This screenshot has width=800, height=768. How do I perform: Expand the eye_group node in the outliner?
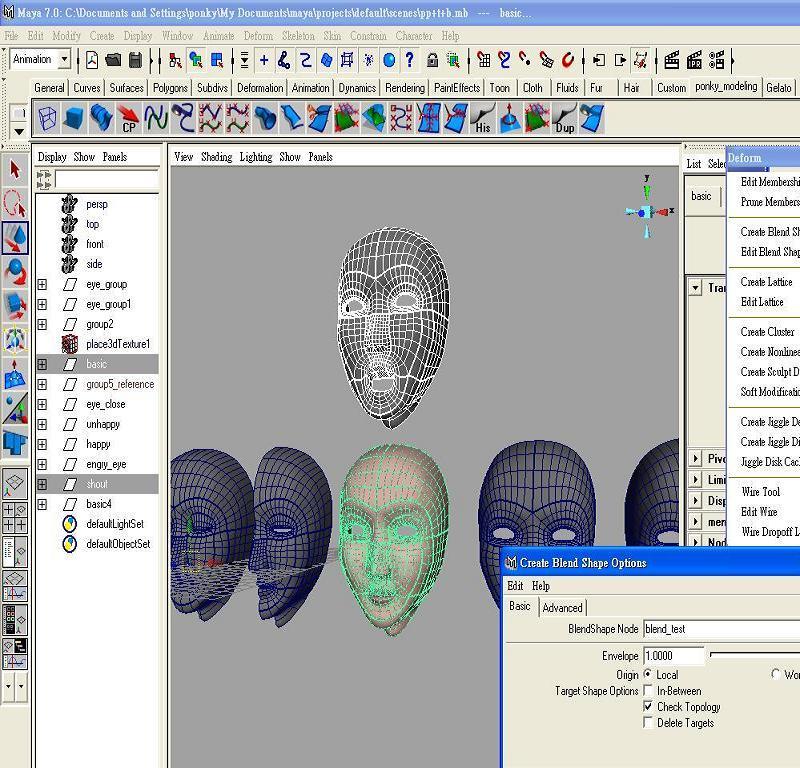click(x=42, y=284)
